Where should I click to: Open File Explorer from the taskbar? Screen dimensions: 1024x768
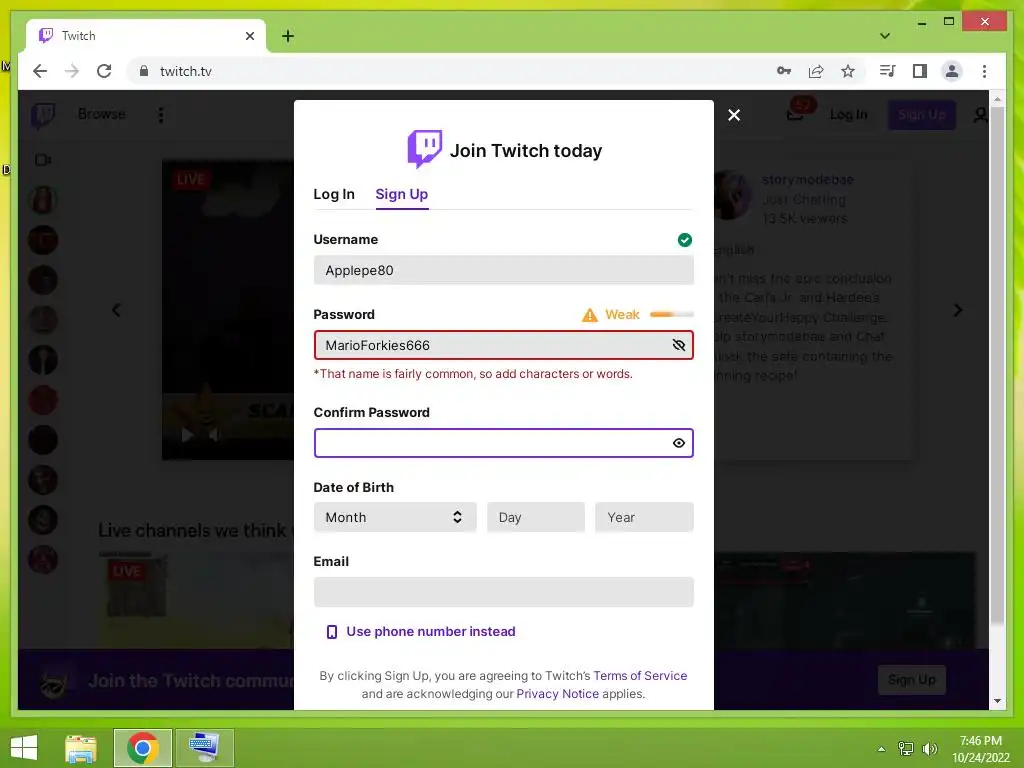click(81, 748)
